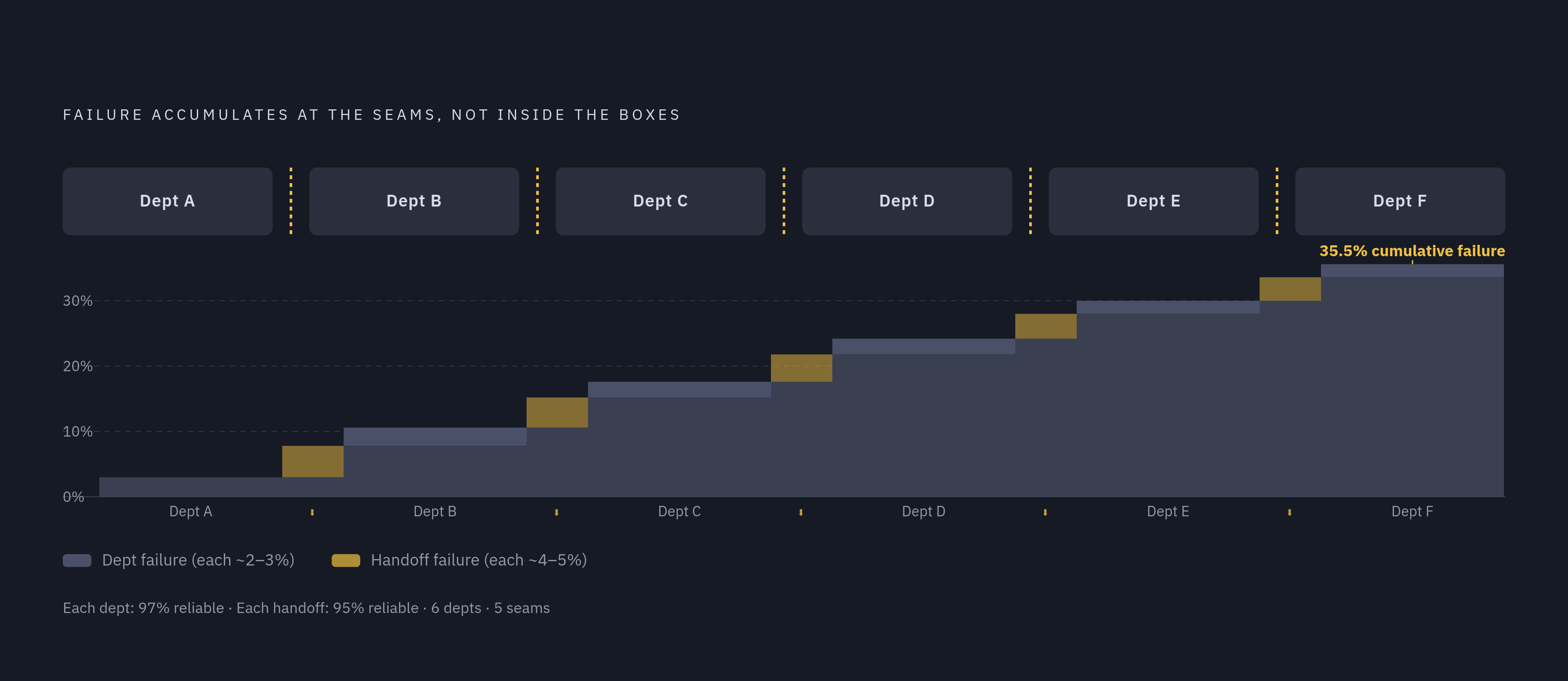
Task: Click the 35.5% cumulative failure annotation
Action: (1412, 251)
